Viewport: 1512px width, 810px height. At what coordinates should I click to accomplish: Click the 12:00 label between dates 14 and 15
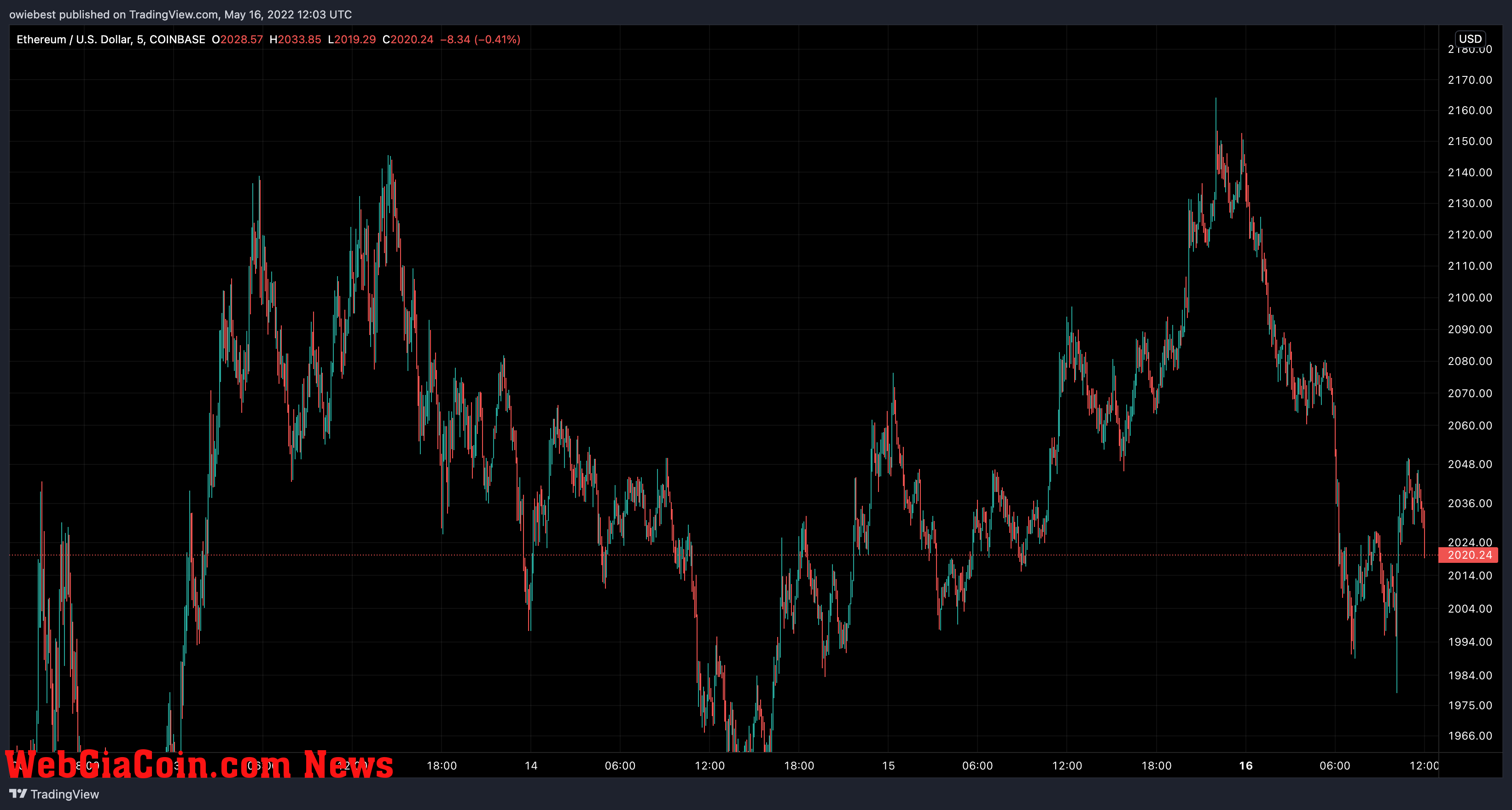point(709,766)
